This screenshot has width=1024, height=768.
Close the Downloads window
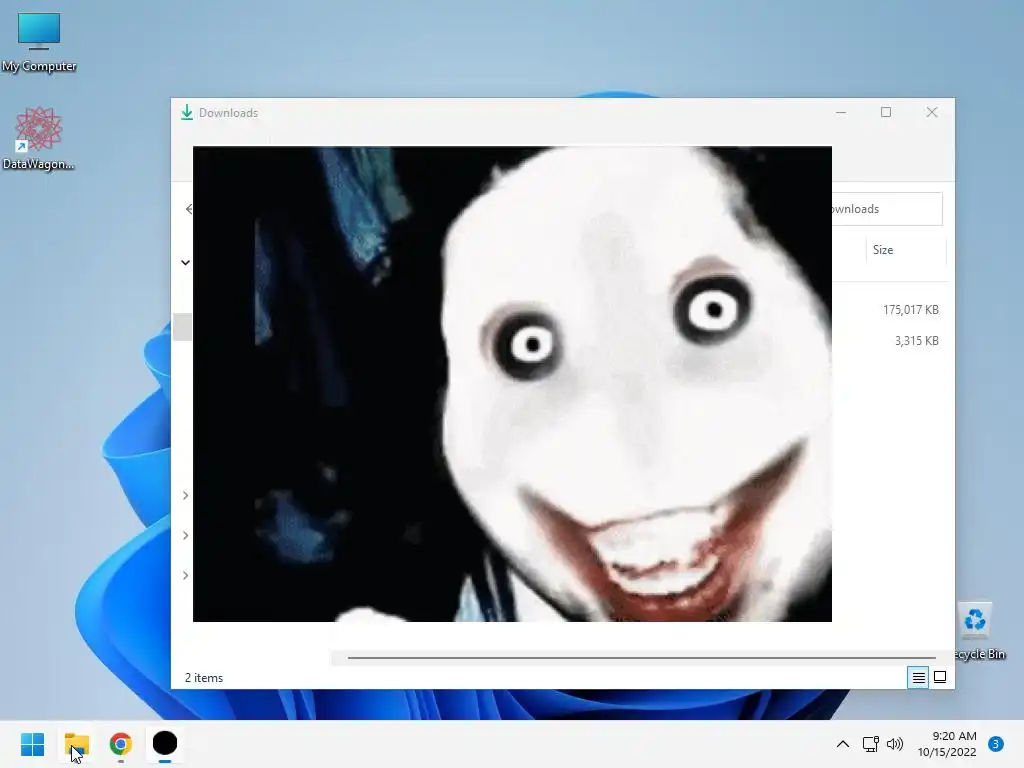[x=932, y=112]
